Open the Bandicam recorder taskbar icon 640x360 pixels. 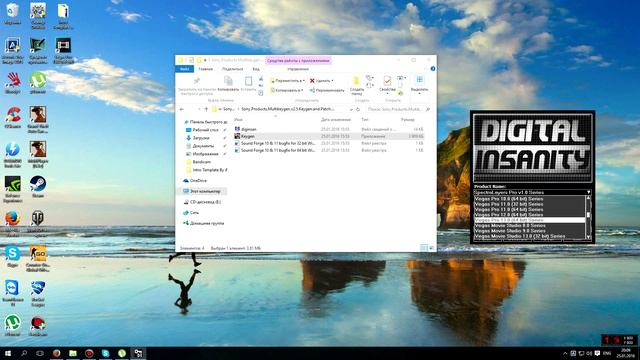click(89, 353)
